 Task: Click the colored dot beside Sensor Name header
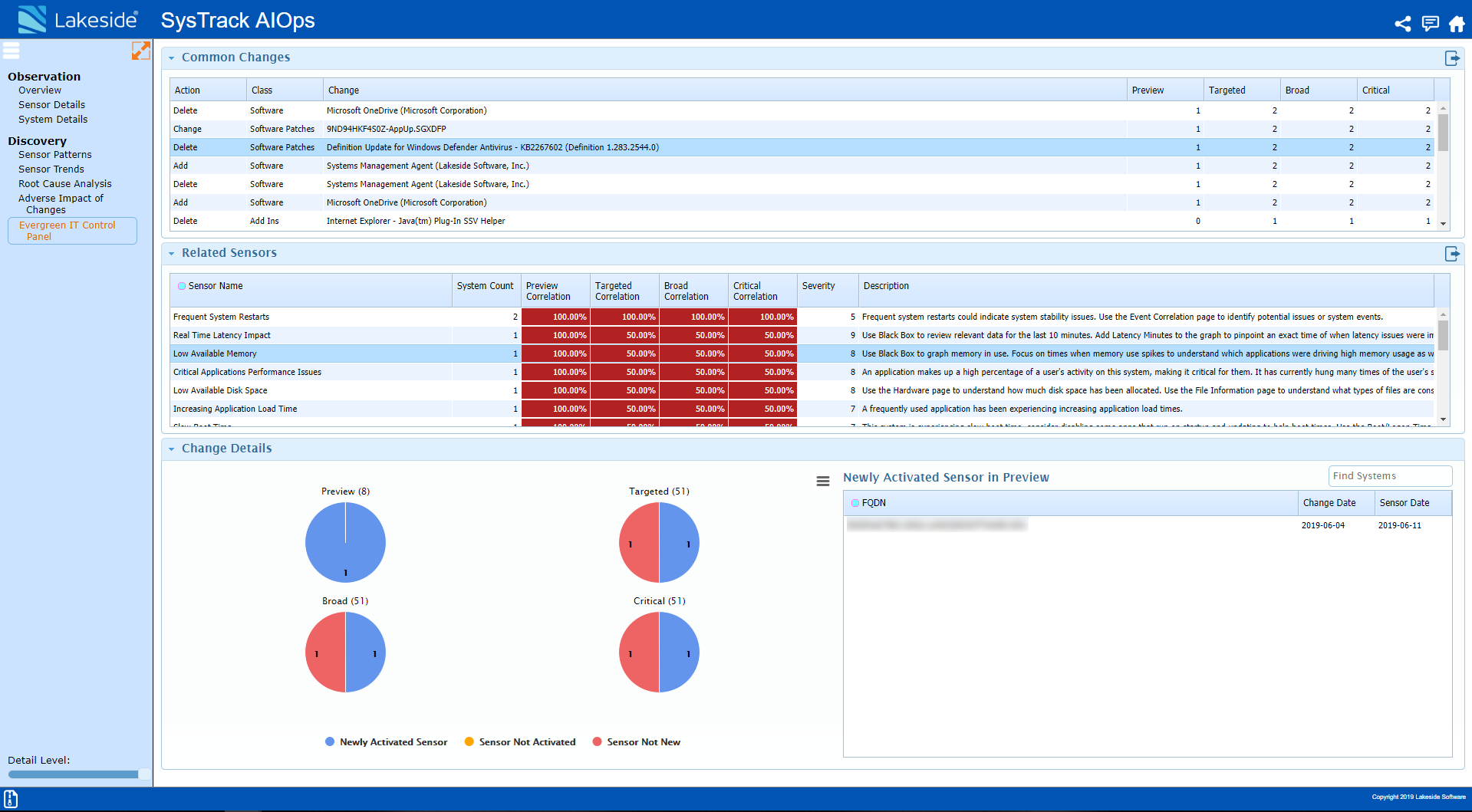pyautogui.click(x=182, y=285)
